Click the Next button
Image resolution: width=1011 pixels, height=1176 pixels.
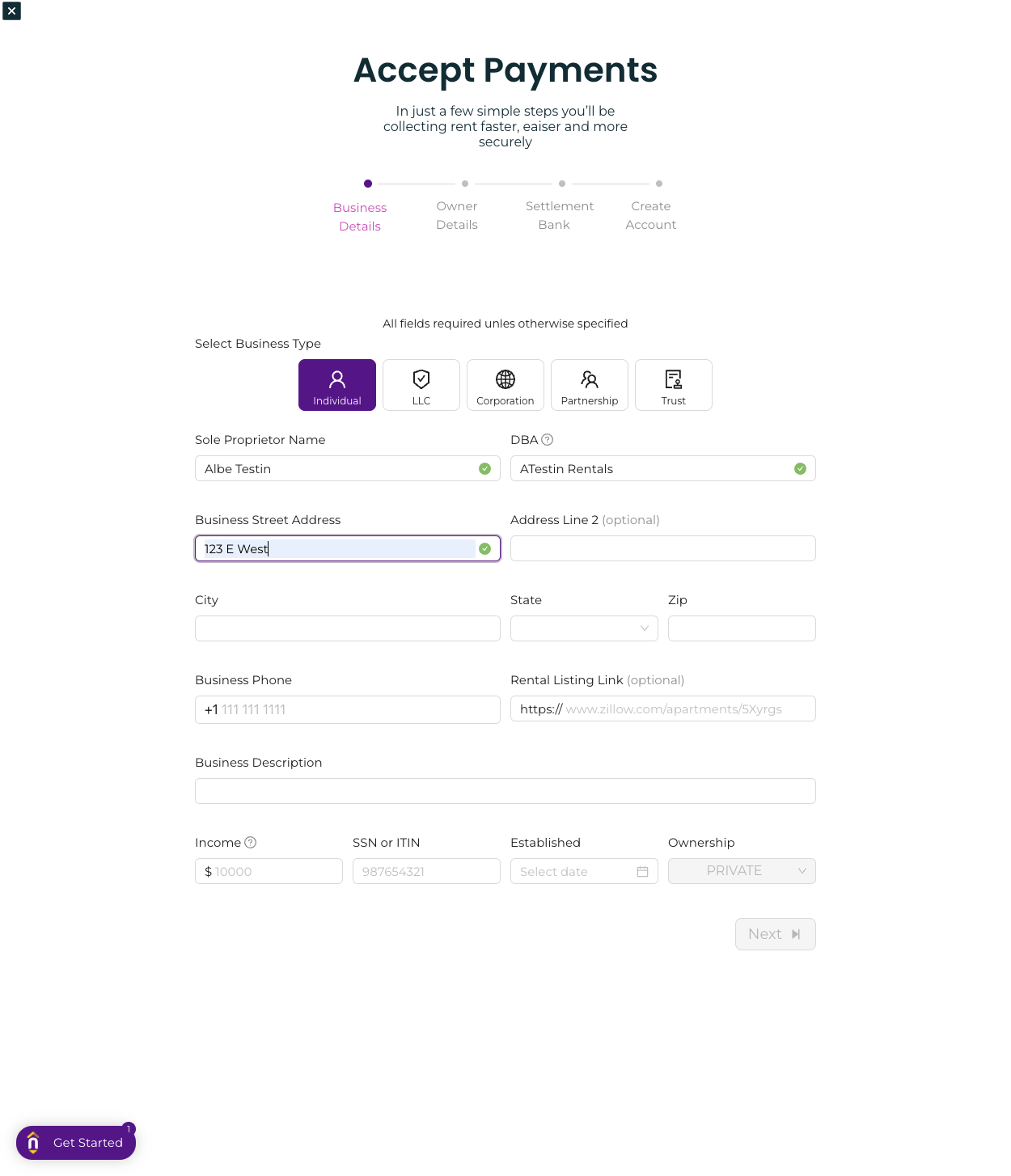point(776,934)
